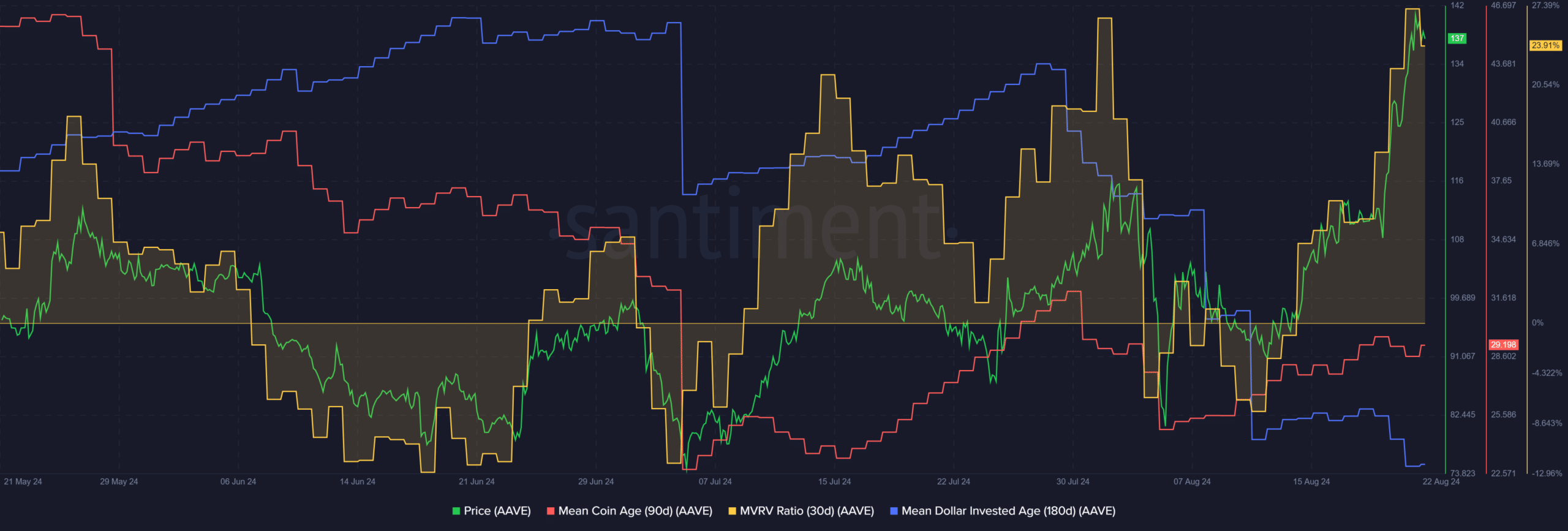This screenshot has width=1568, height=531.
Task: Click the 6.846% MVRV axis value
Action: 1545,244
